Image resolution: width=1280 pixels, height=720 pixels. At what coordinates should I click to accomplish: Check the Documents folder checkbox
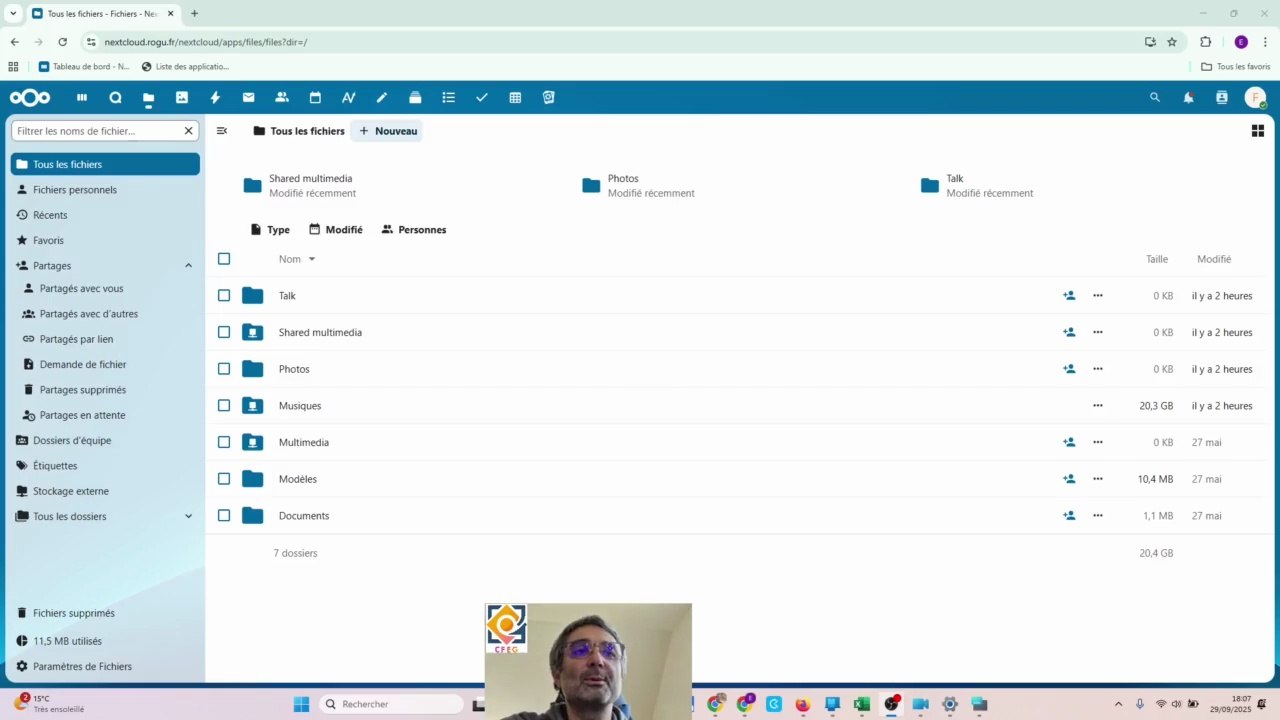coord(224,516)
